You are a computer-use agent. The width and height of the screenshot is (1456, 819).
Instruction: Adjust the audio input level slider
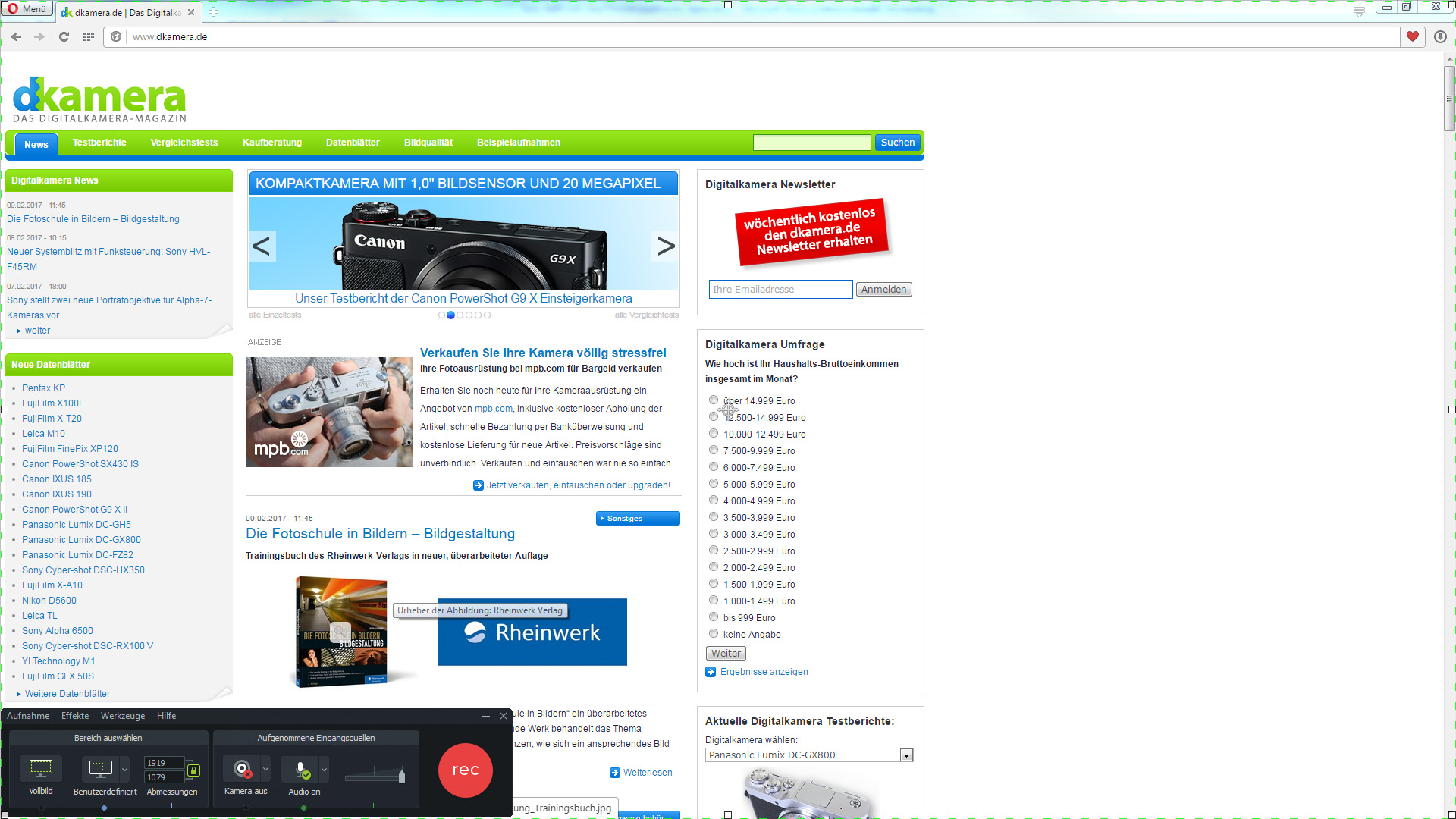401,776
